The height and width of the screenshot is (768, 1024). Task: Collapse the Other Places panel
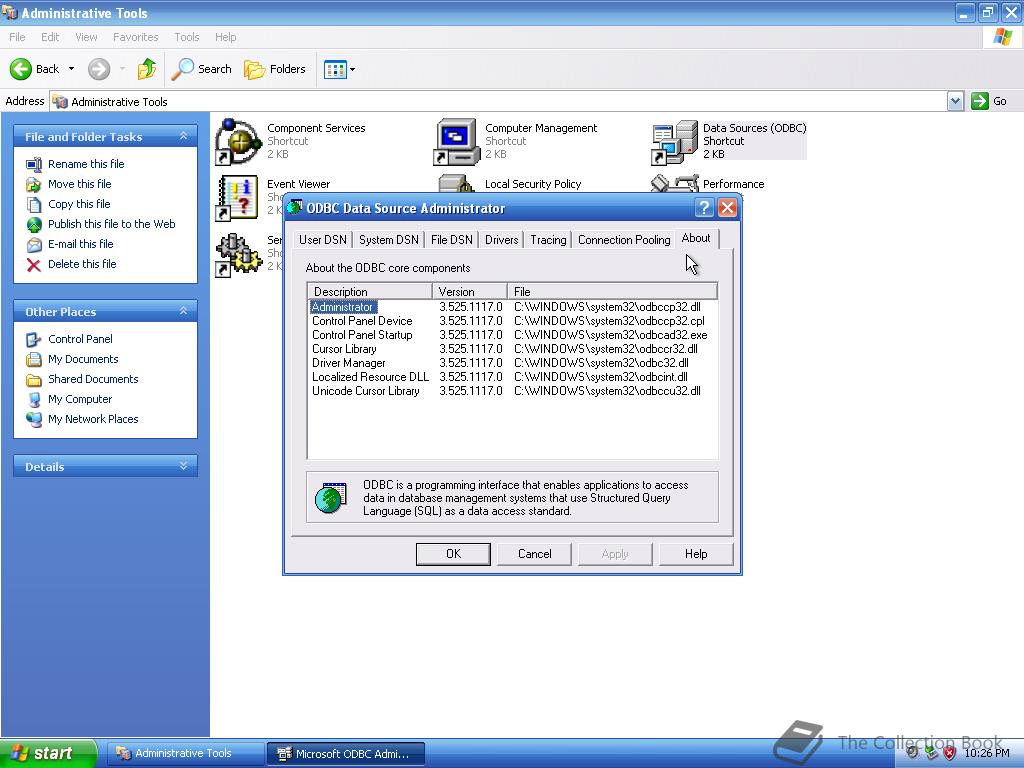tap(184, 311)
